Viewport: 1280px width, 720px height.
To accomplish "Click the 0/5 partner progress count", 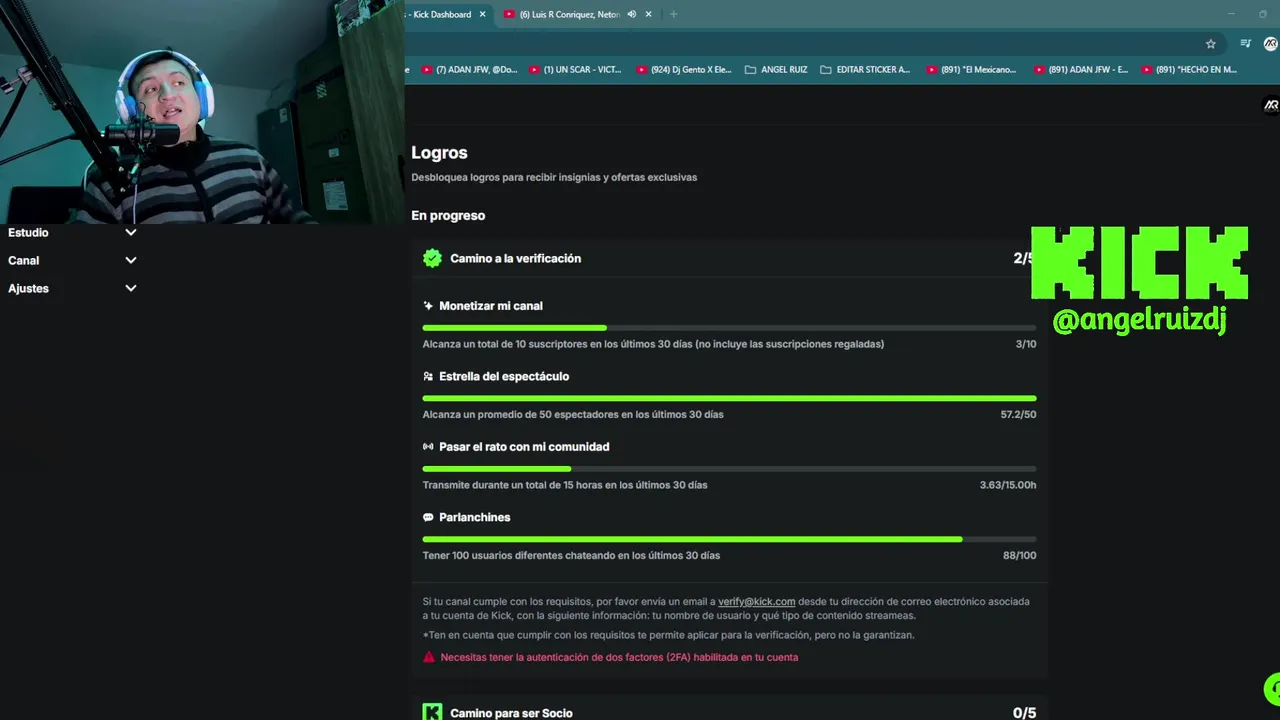I will (1024, 713).
